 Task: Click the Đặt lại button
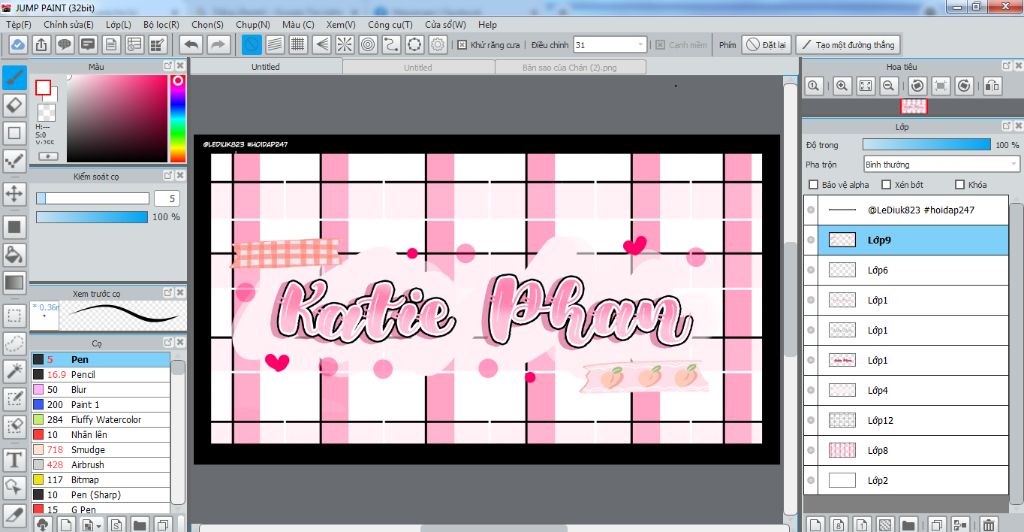click(767, 44)
